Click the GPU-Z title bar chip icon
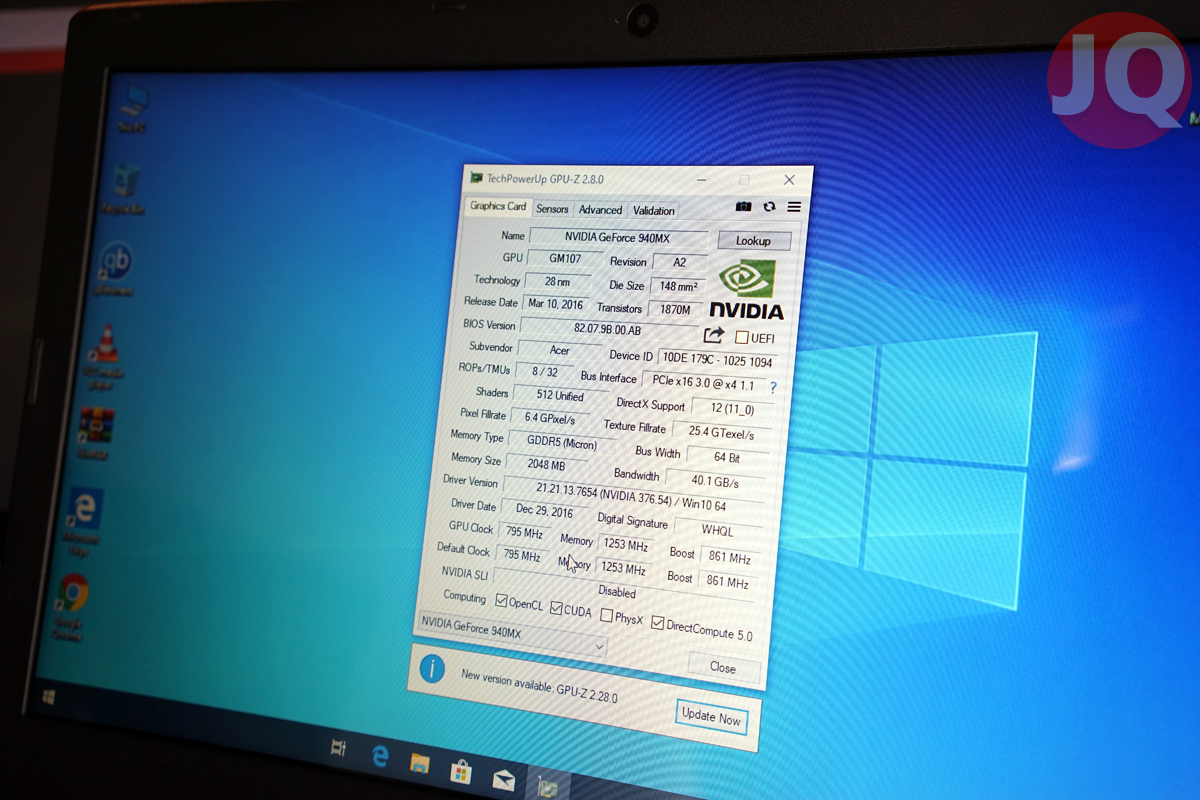 (476, 177)
